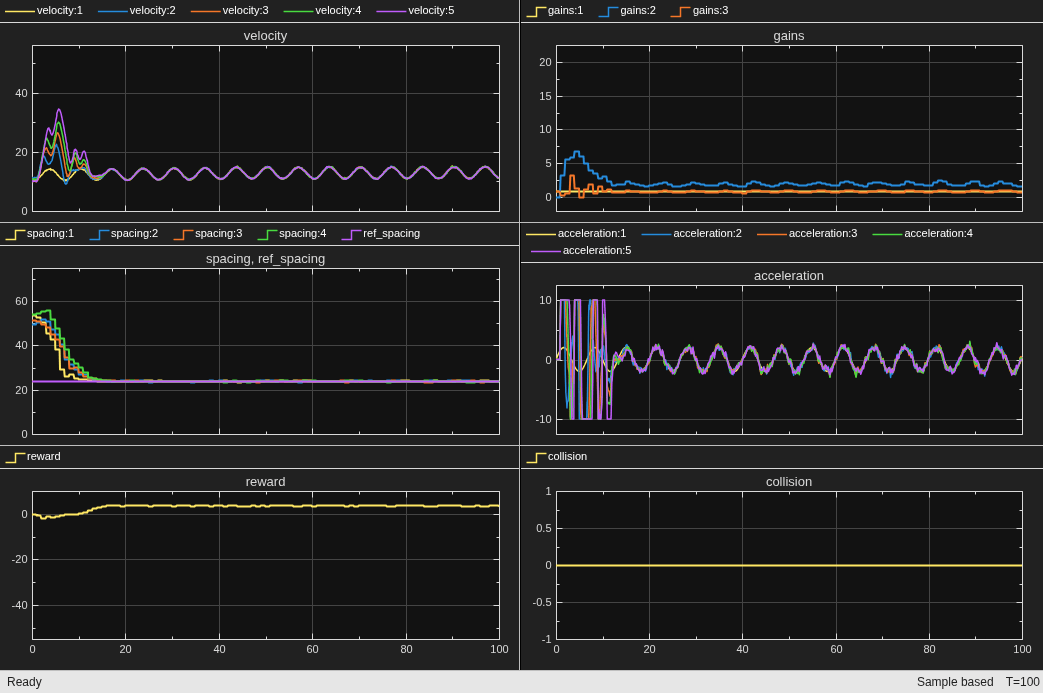
Task: Click spacing:2 legend entry
Action: coord(124,233)
